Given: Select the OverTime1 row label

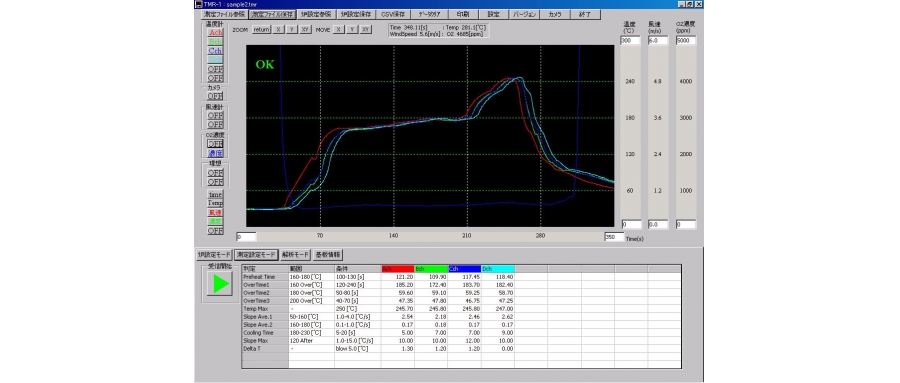Looking at the screenshot, I should (265, 284).
